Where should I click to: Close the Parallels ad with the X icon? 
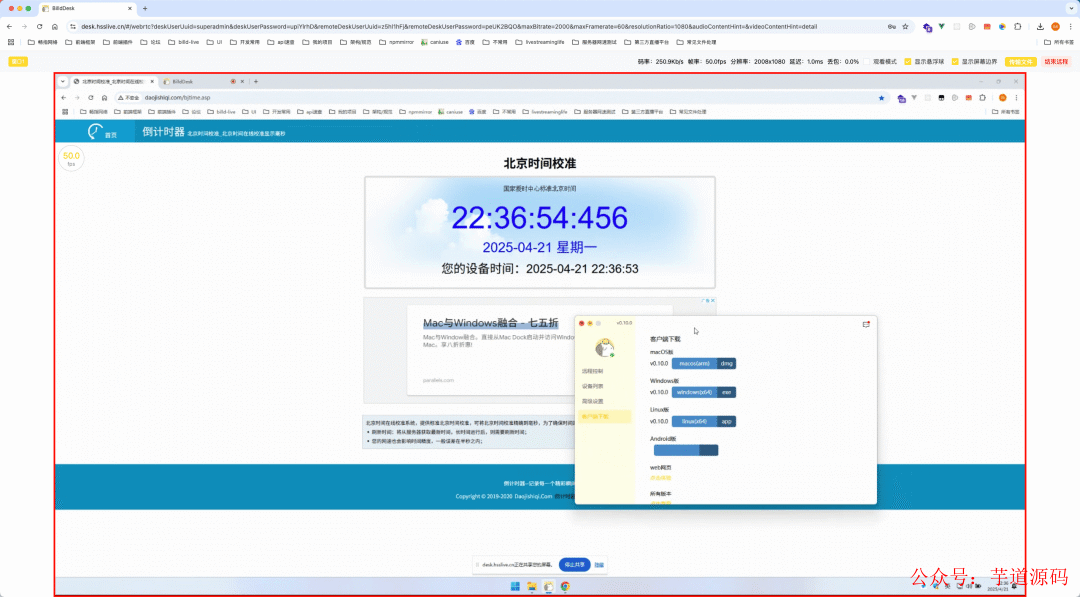(713, 300)
